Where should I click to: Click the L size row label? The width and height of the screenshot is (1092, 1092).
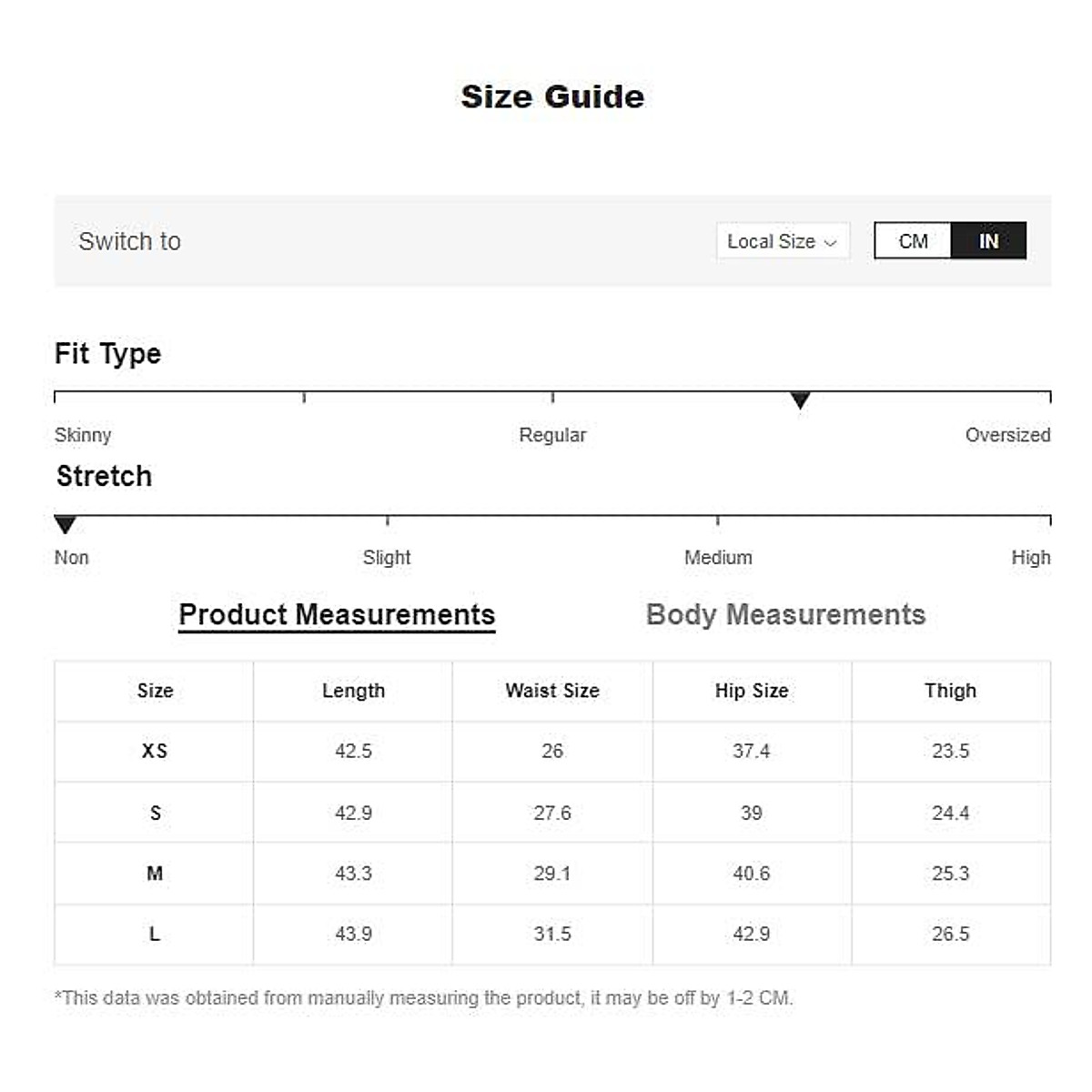click(x=155, y=934)
